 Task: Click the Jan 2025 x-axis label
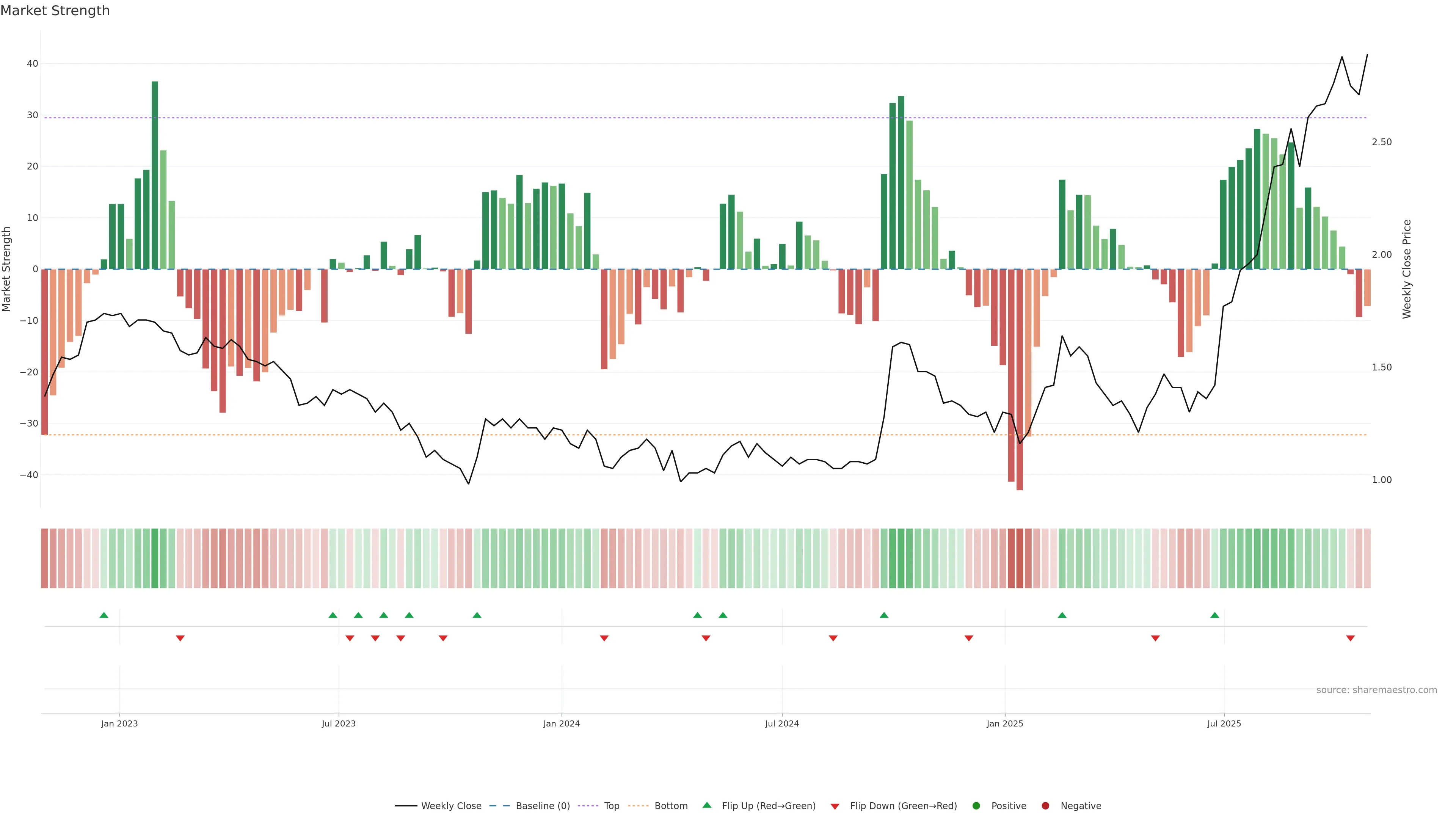(1005, 723)
